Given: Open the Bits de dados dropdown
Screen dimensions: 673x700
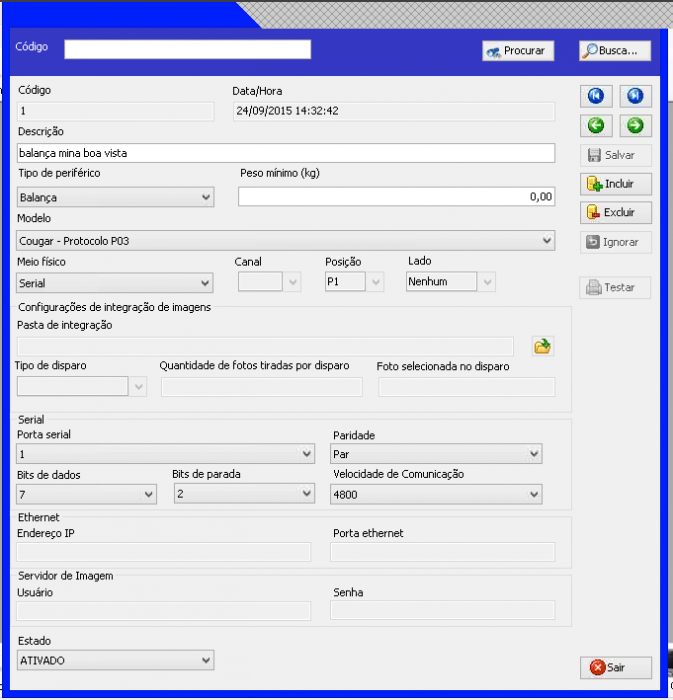Looking at the screenshot, I should (x=87, y=494).
